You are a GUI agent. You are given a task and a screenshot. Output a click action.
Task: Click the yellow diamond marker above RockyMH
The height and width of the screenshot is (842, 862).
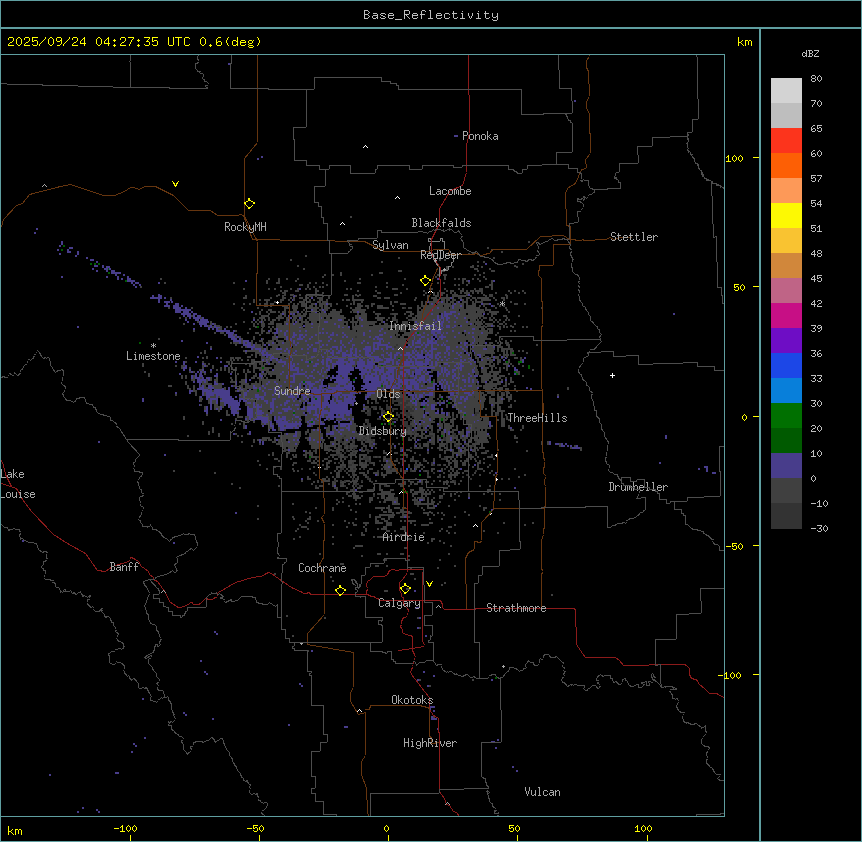(249, 203)
